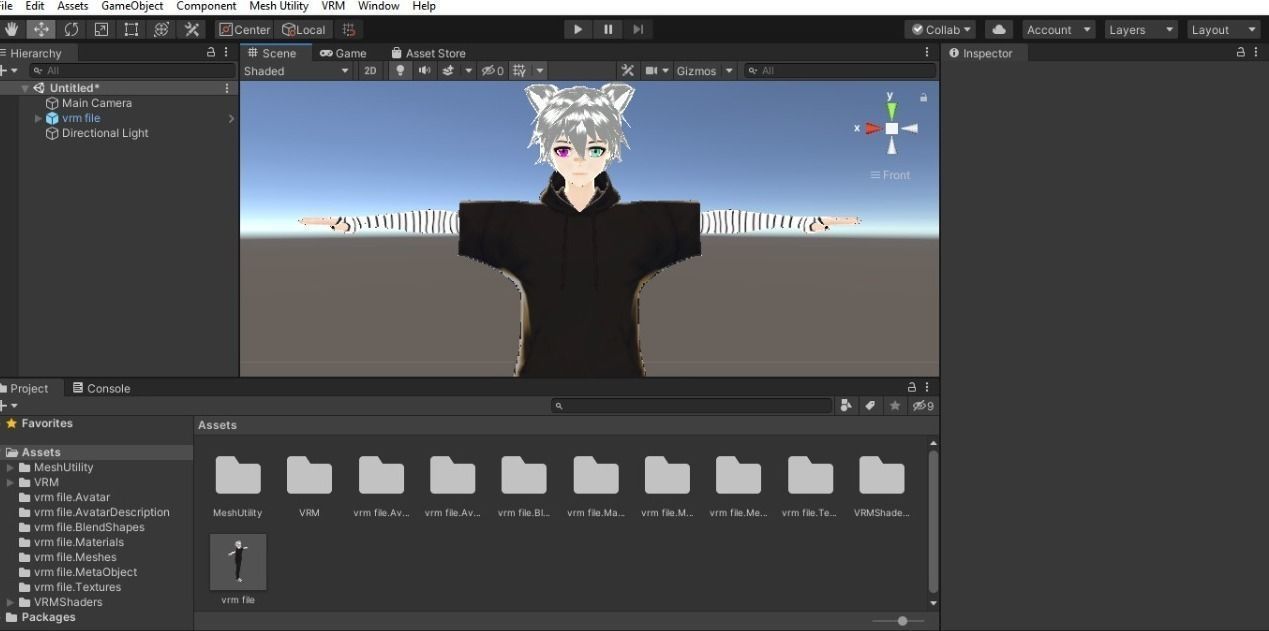
Task: Select the Rotate tool
Action: tap(71, 30)
